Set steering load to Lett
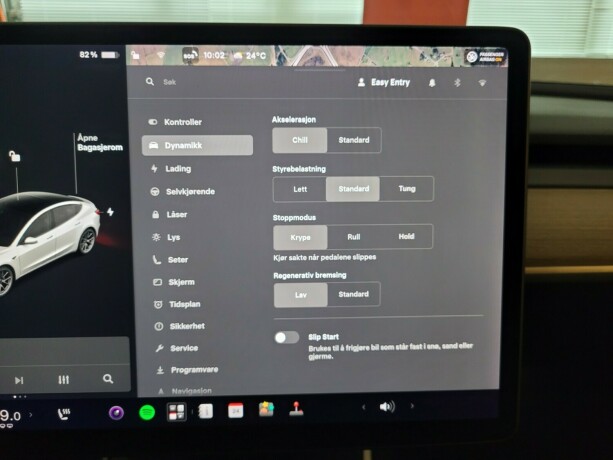Image resolution: width=613 pixels, height=460 pixels. click(300, 189)
